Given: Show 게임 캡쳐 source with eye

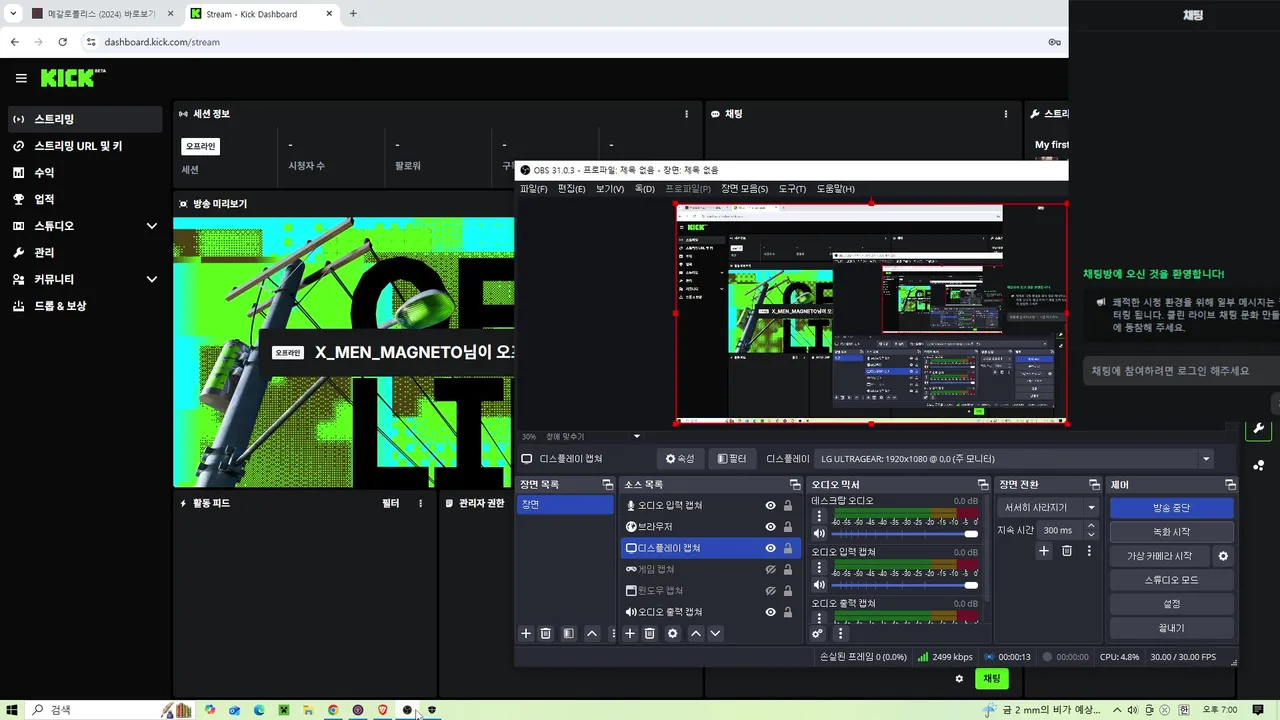Looking at the screenshot, I should (x=770, y=569).
